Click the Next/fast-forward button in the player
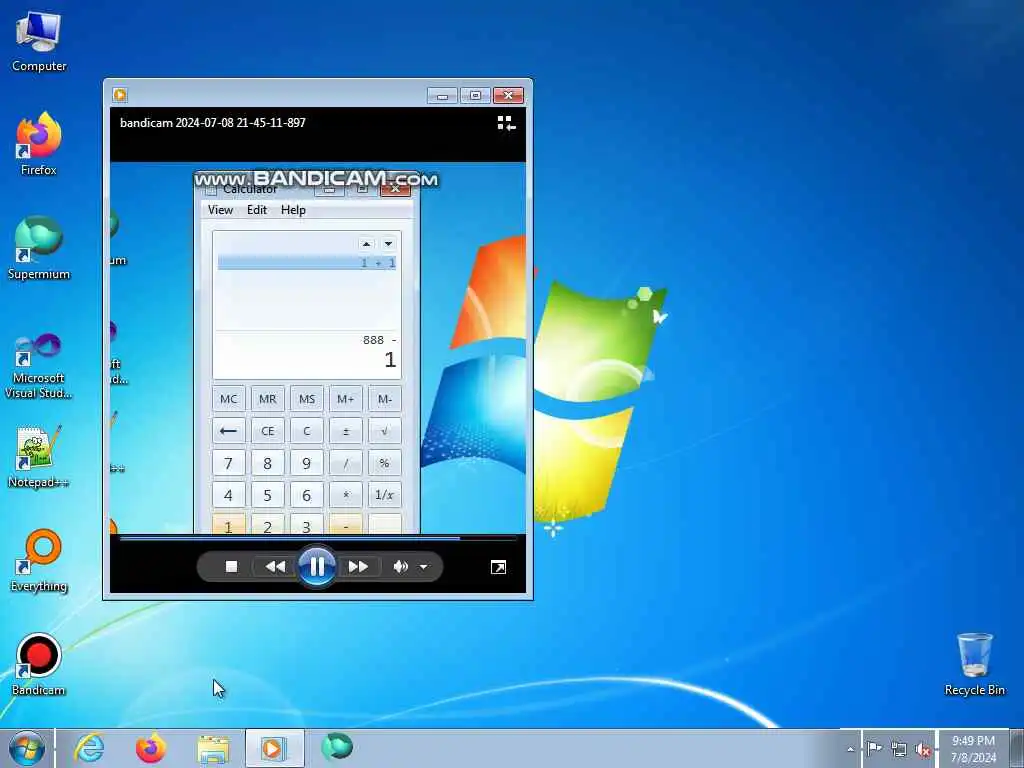This screenshot has width=1024, height=768. point(359,566)
